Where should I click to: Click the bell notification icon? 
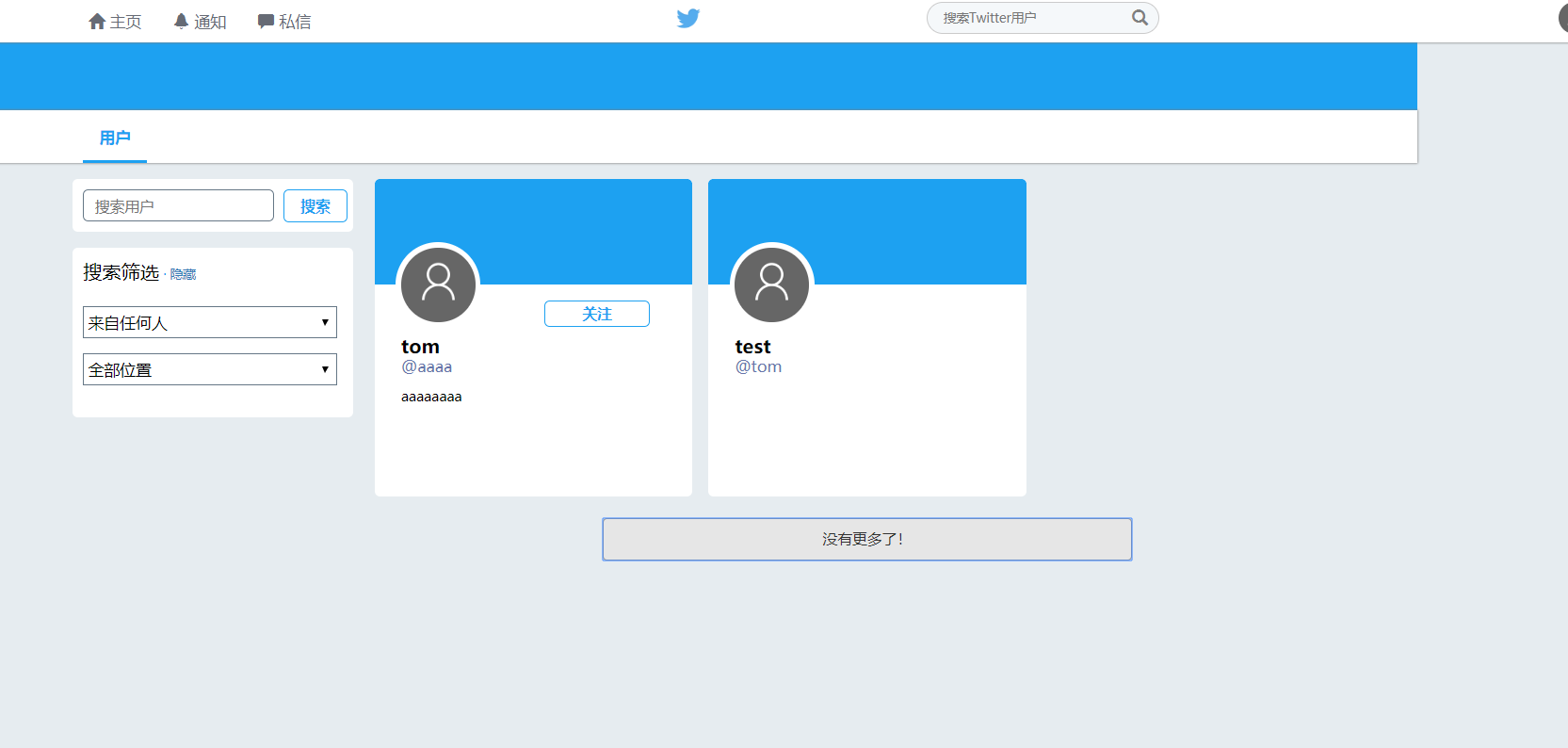[x=181, y=21]
